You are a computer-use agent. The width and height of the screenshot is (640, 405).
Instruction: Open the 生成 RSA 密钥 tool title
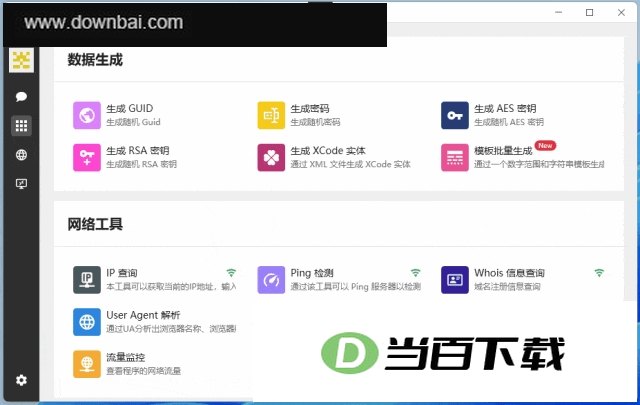tap(138, 151)
